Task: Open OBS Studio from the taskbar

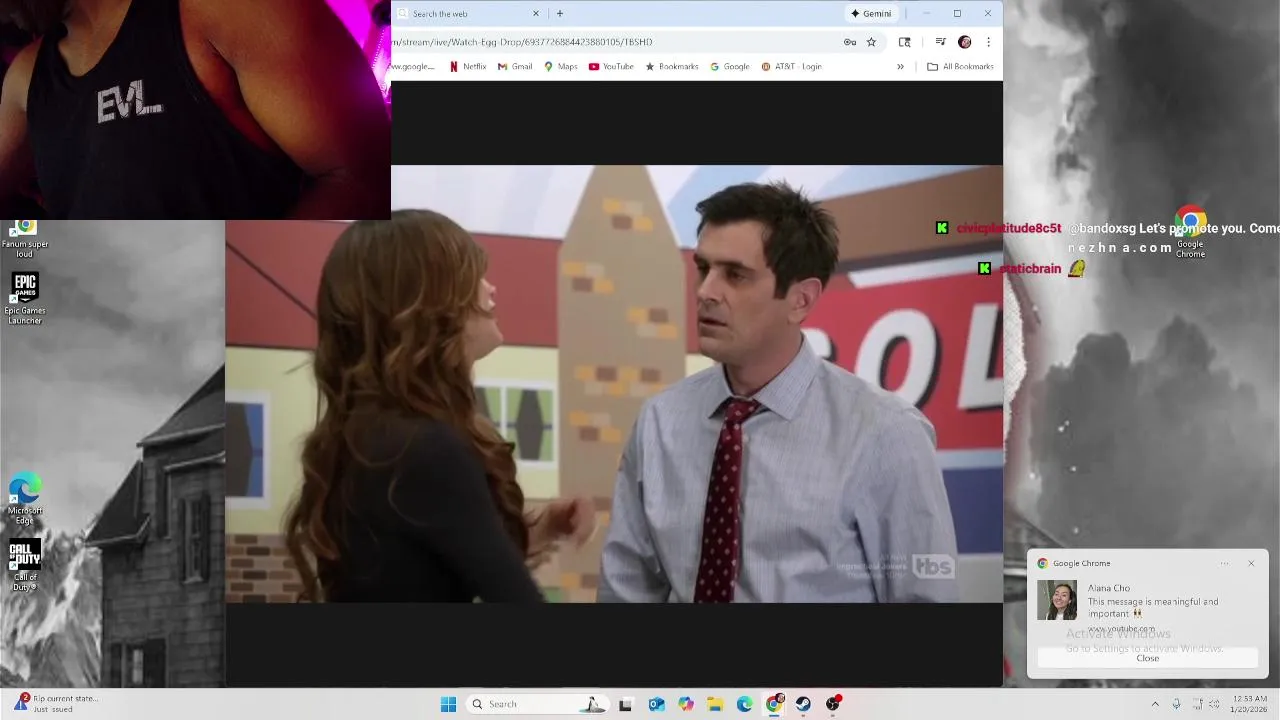Action: [833, 704]
